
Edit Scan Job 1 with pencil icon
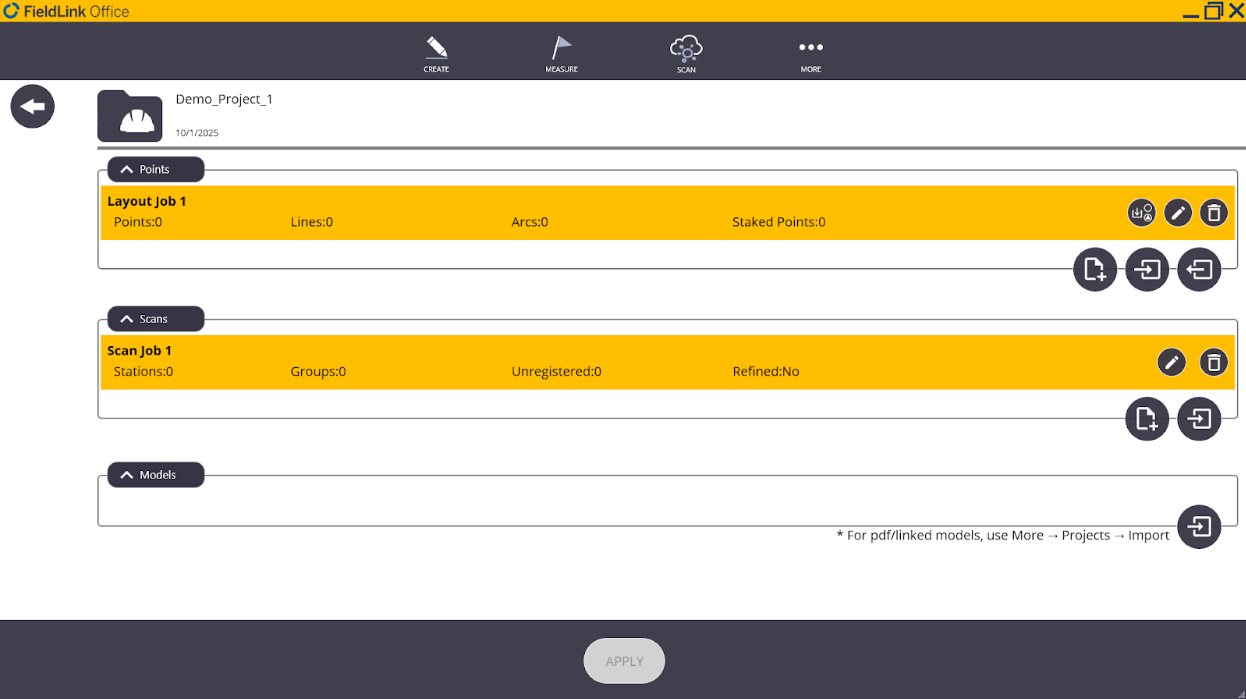1171,362
